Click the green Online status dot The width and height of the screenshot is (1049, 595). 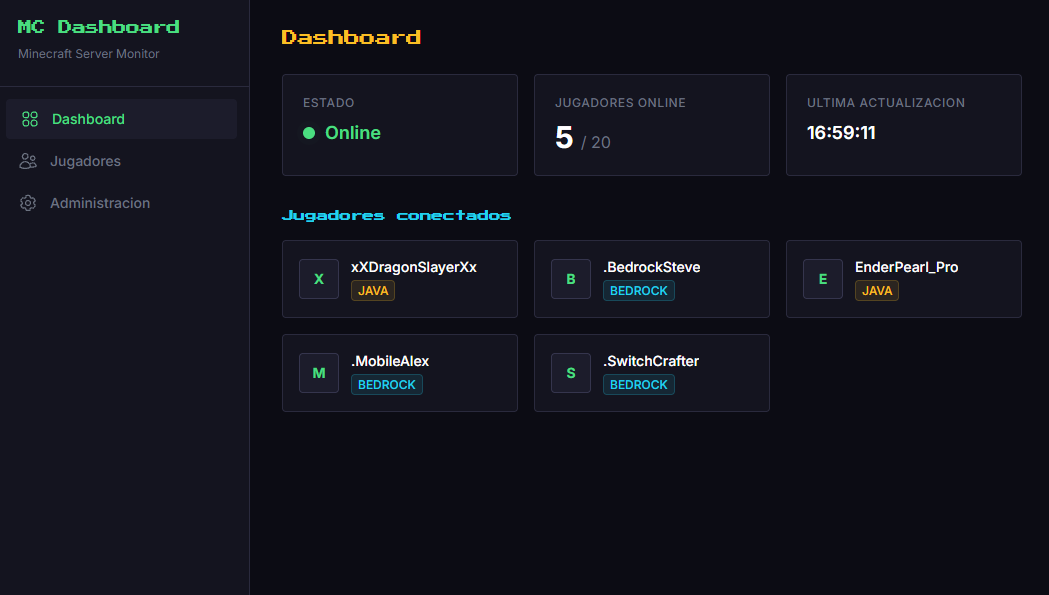[x=309, y=133]
